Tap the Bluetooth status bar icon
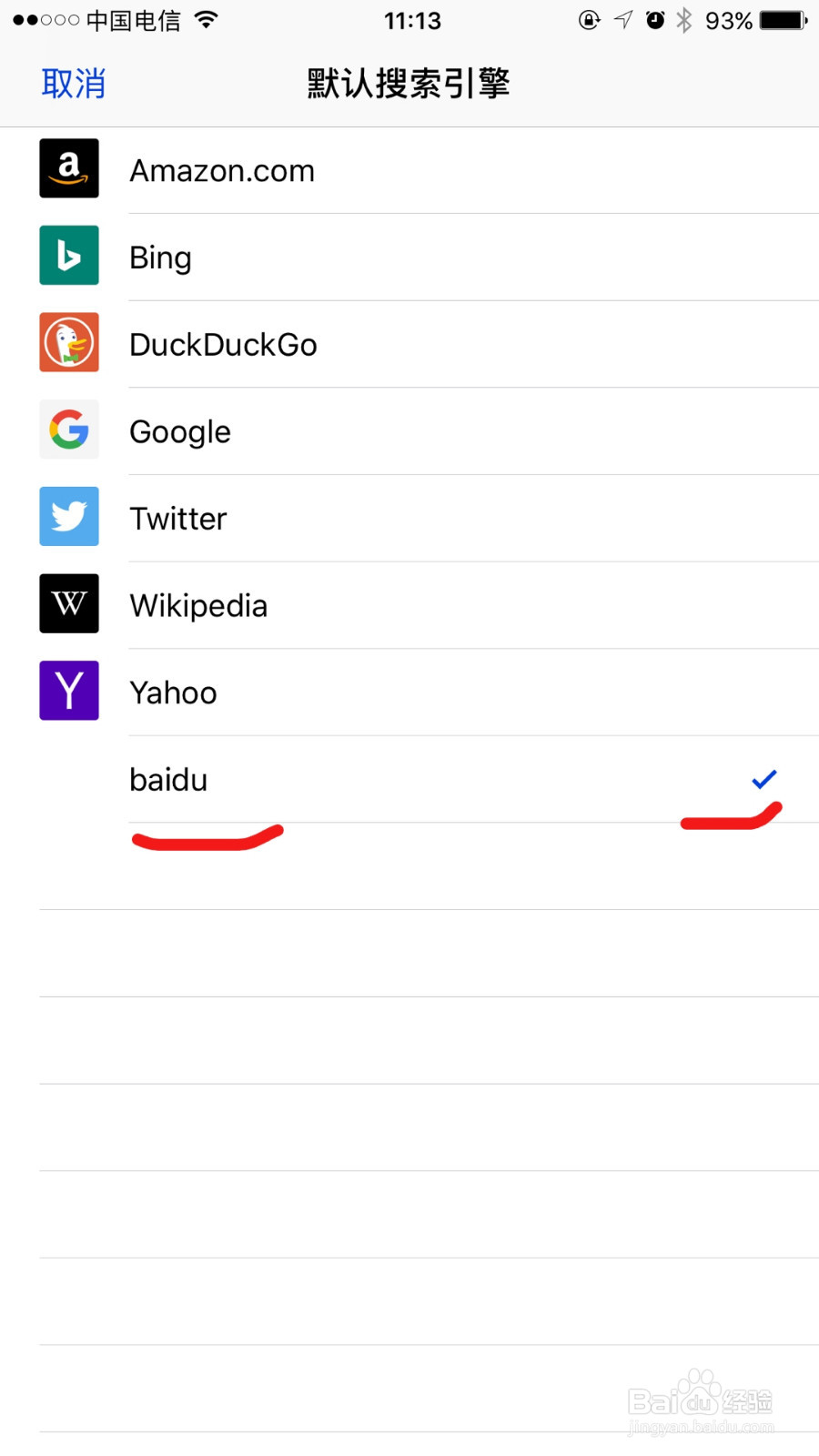Screen dimensions: 819x1456 (684, 20)
